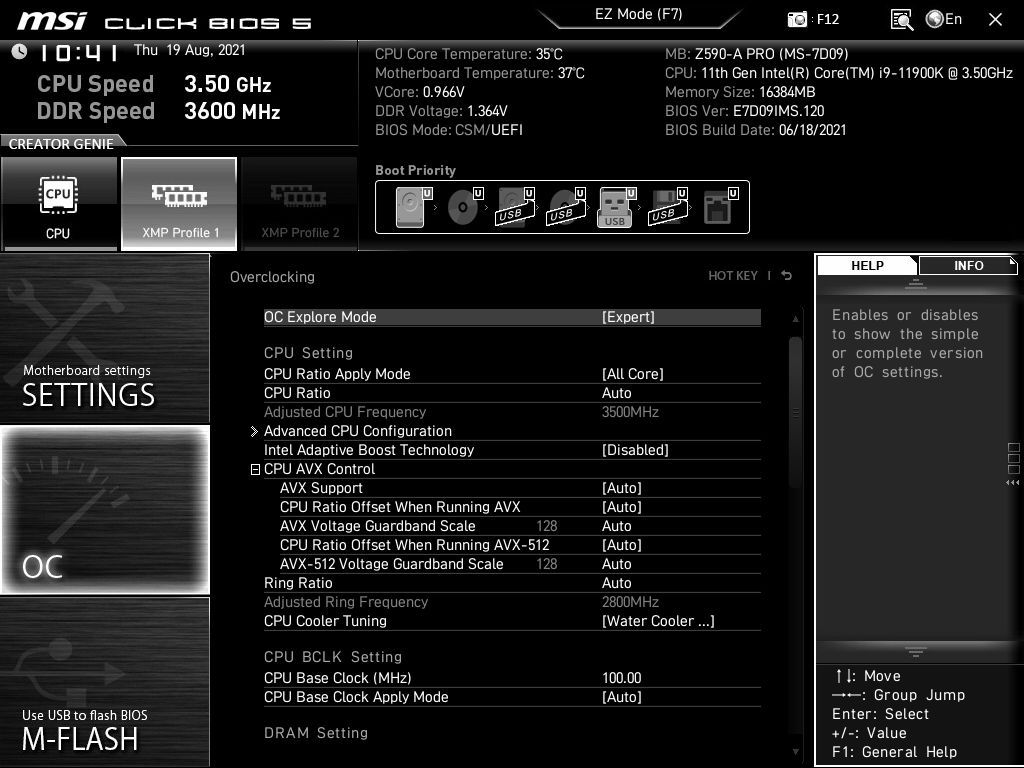Collapse side panel with triple-arrow icon
This screenshot has width=1024, height=768.
[x=1013, y=483]
